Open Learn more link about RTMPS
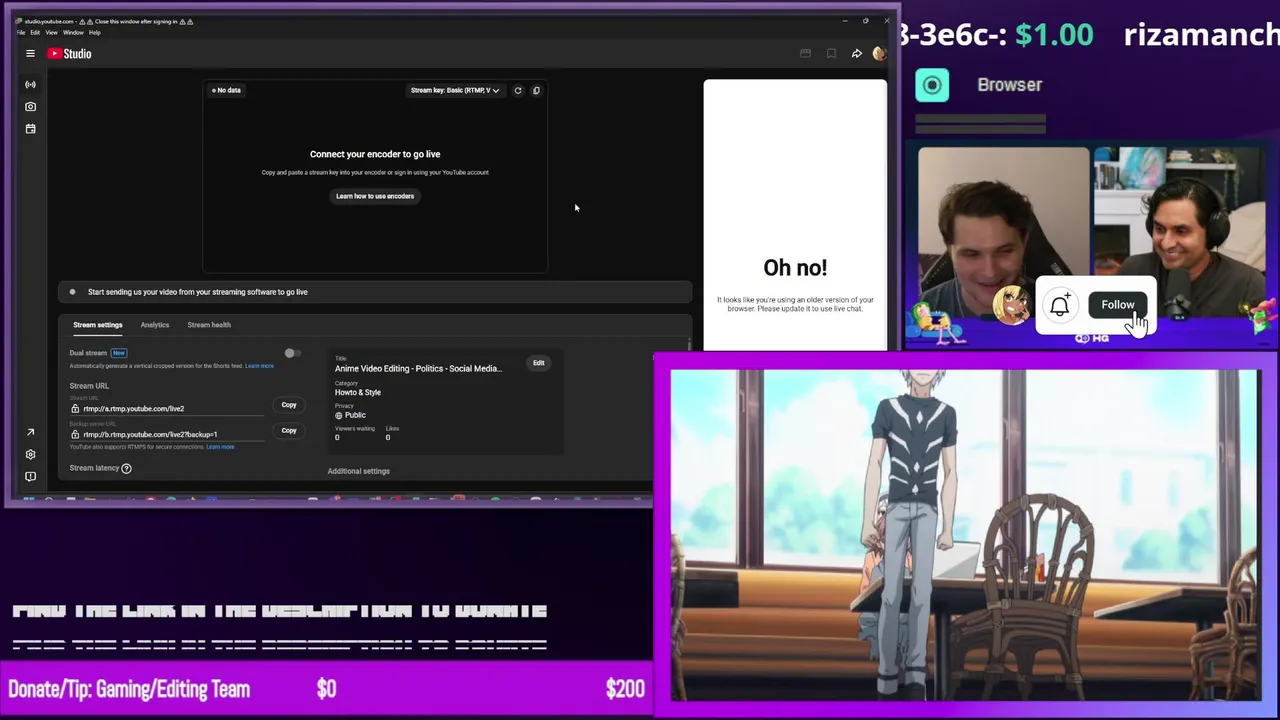The width and height of the screenshot is (1280, 720). pyautogui.click(x=221, y=447)
